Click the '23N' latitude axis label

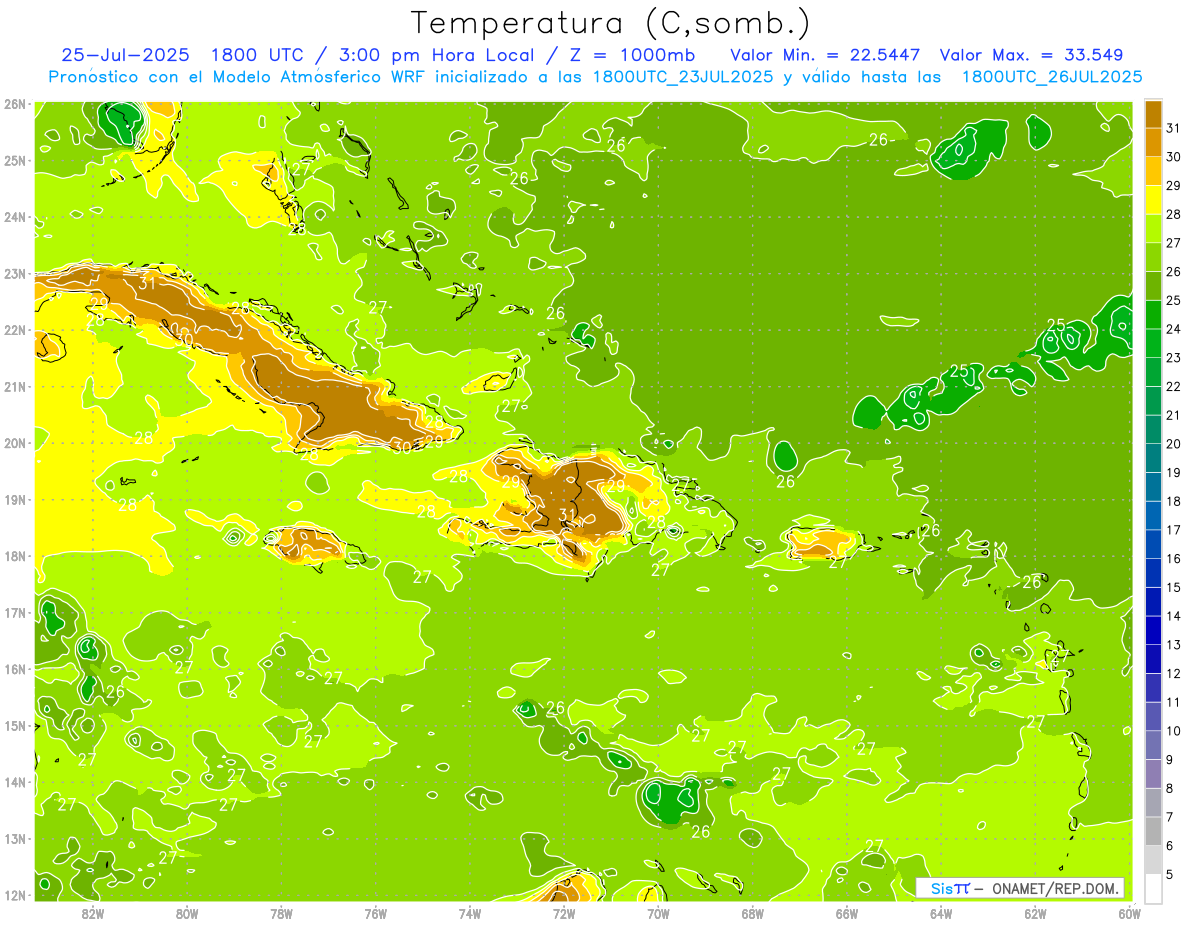[x=15, y=273]
